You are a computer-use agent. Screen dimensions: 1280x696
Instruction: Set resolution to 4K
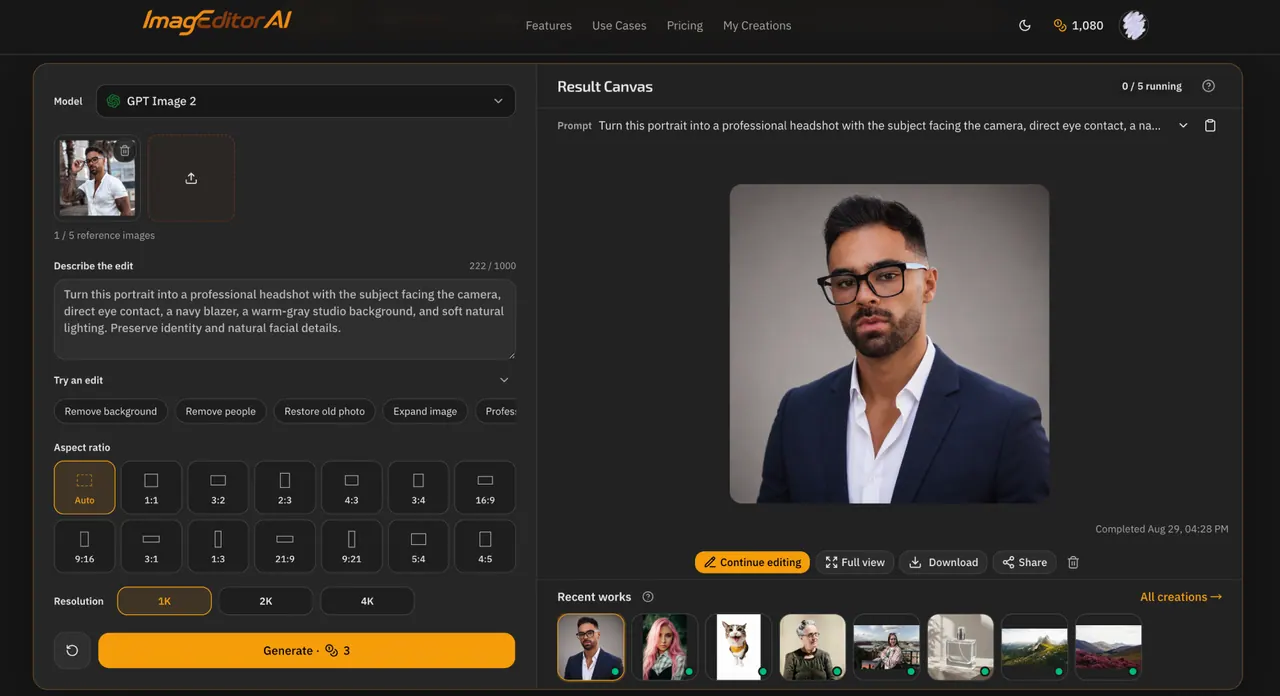tap(367, 601)
